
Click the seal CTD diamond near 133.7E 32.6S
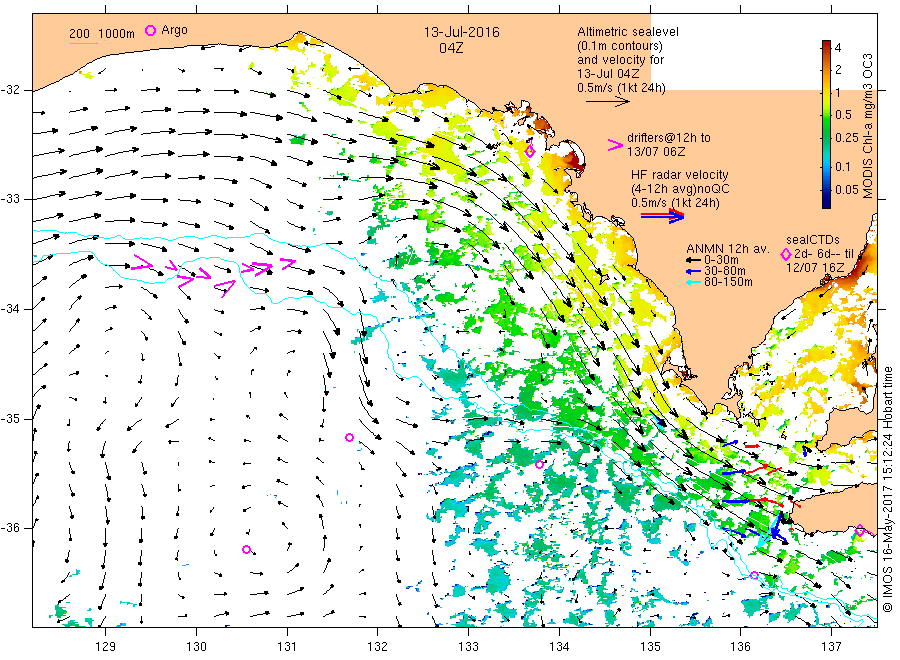(x=530, y=152)
